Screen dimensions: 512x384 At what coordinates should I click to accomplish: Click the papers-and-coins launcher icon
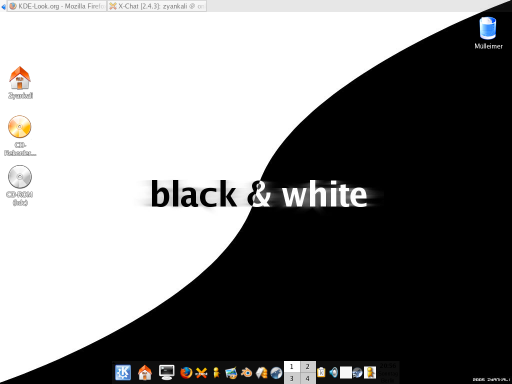tap(261, 373)
